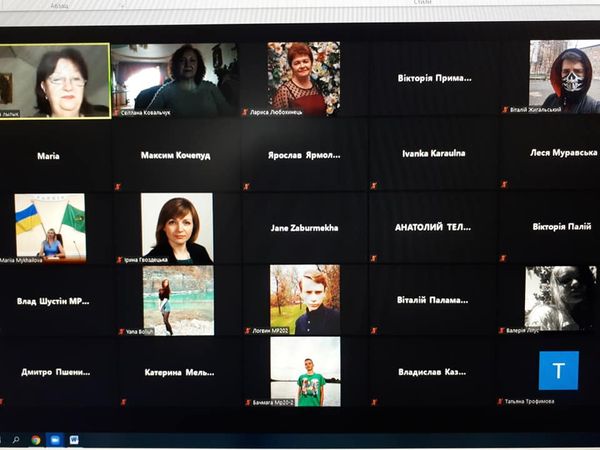Click muted mic icon beside Лариса Любохинець
Image resolution: width=600 pixels, height=450 pixels.
(245, 112)
